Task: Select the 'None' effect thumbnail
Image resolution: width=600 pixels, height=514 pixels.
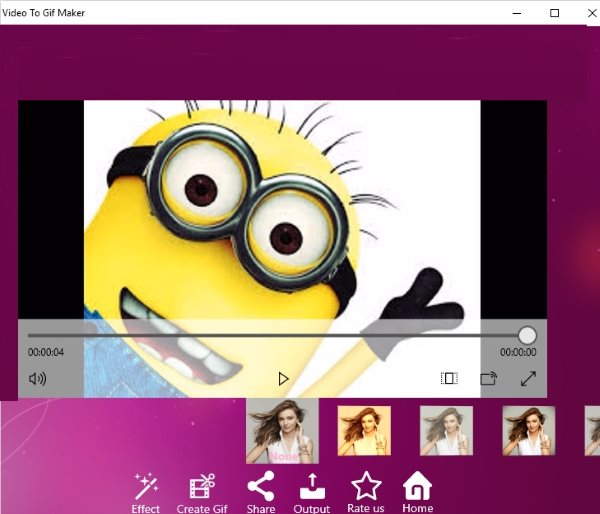Action: [282, 431]
